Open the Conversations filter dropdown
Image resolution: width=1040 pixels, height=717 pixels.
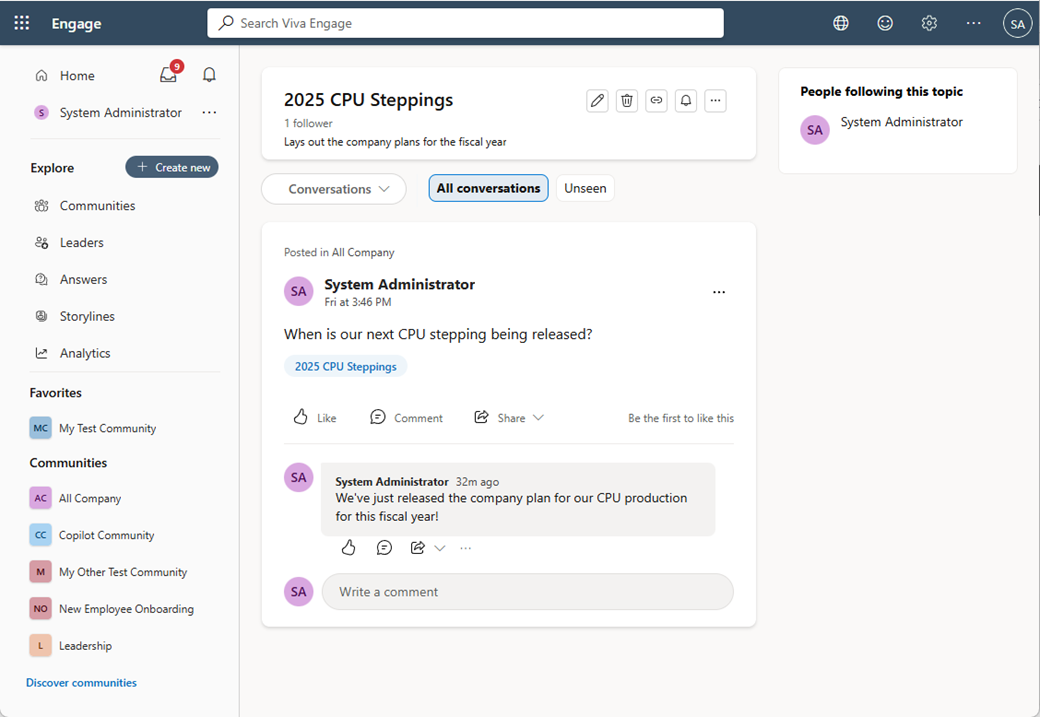pos(333,188)
